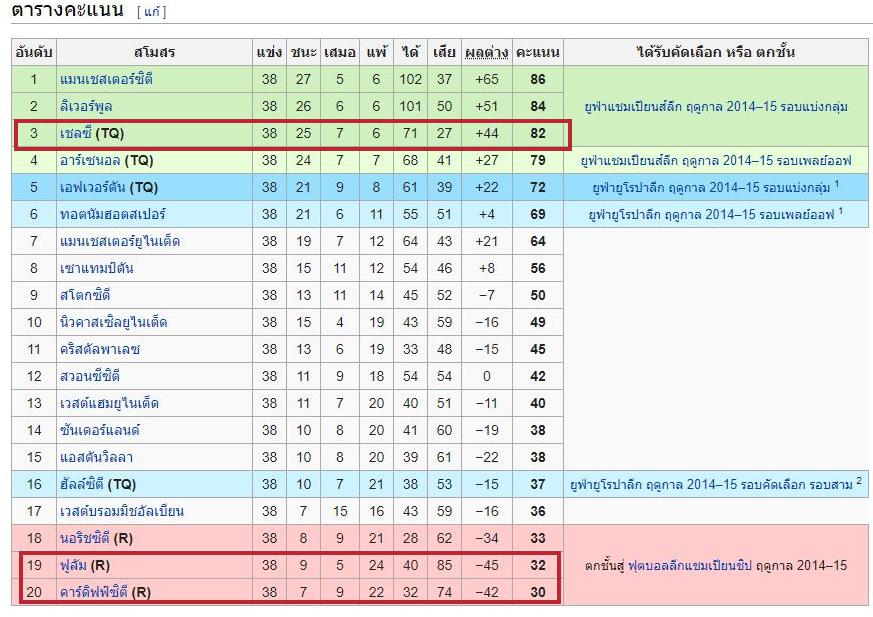Open ยูฟ่ายูโรปาลีก 2014–15 รอบเพลย์ออฟ link
The height and width of the screenshot is (617, 873).
[x=712, y=215]
